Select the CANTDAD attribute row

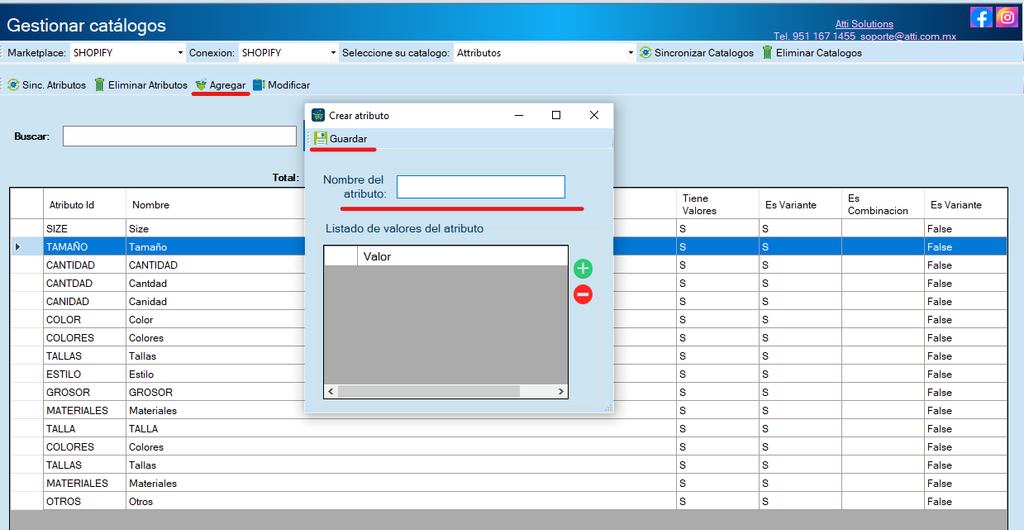(x=508, y=284)
